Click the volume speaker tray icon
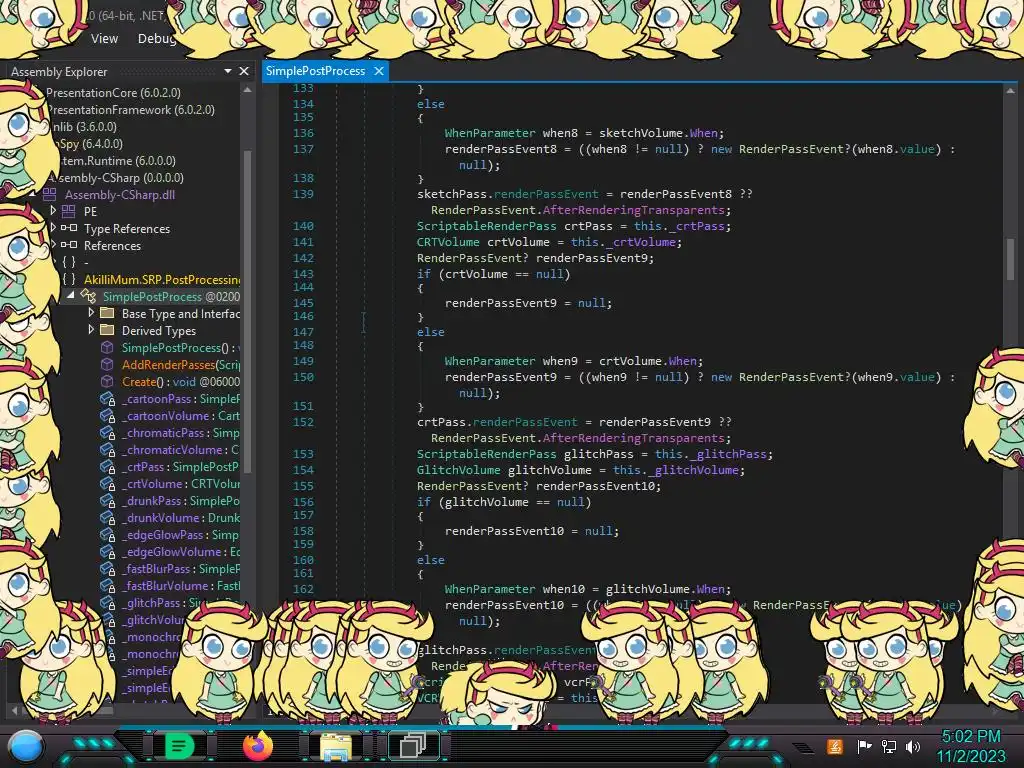1024x768 pixels. (x=912, y=746)
